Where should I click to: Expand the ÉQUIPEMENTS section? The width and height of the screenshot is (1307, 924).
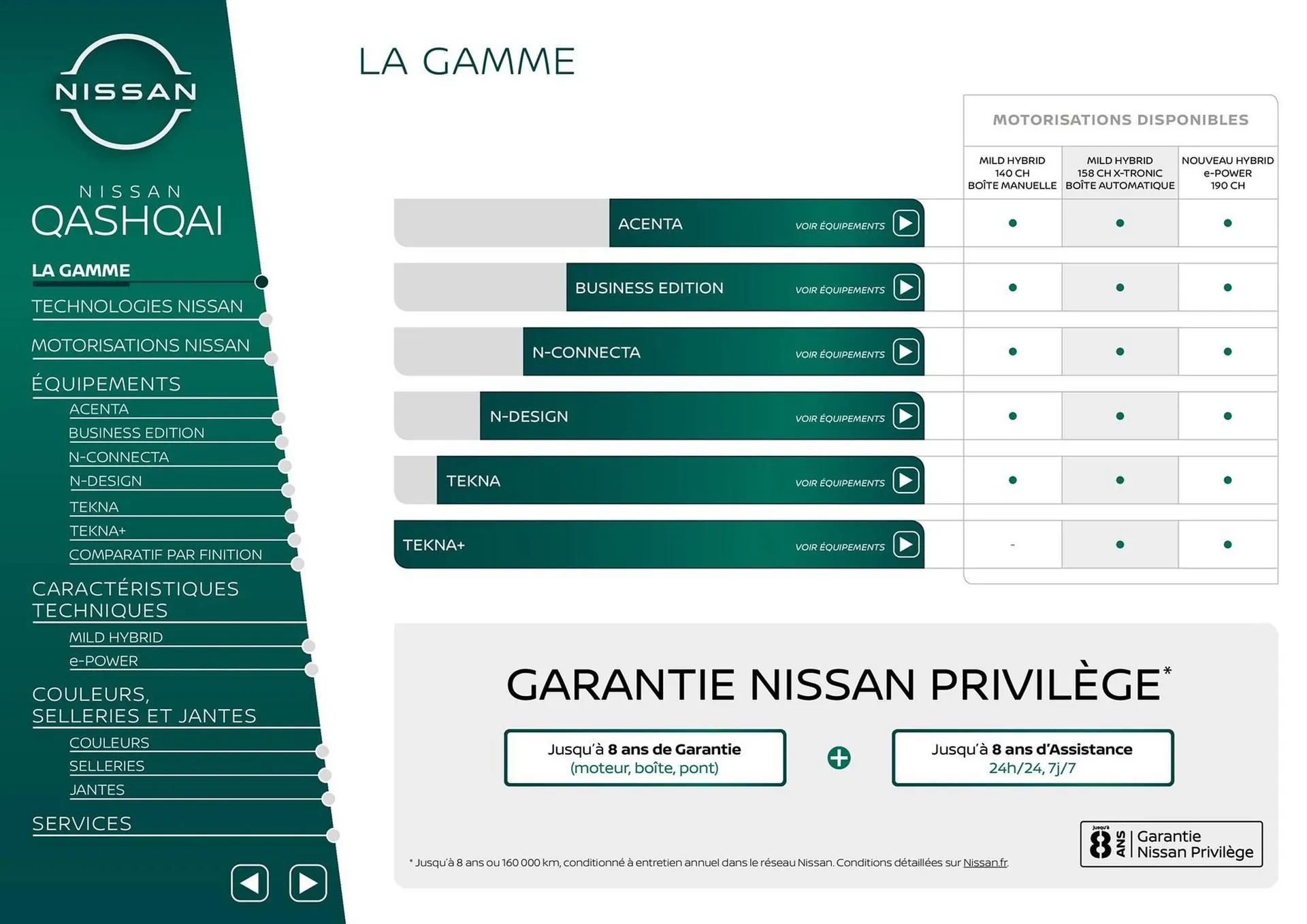tap(106, 384)
